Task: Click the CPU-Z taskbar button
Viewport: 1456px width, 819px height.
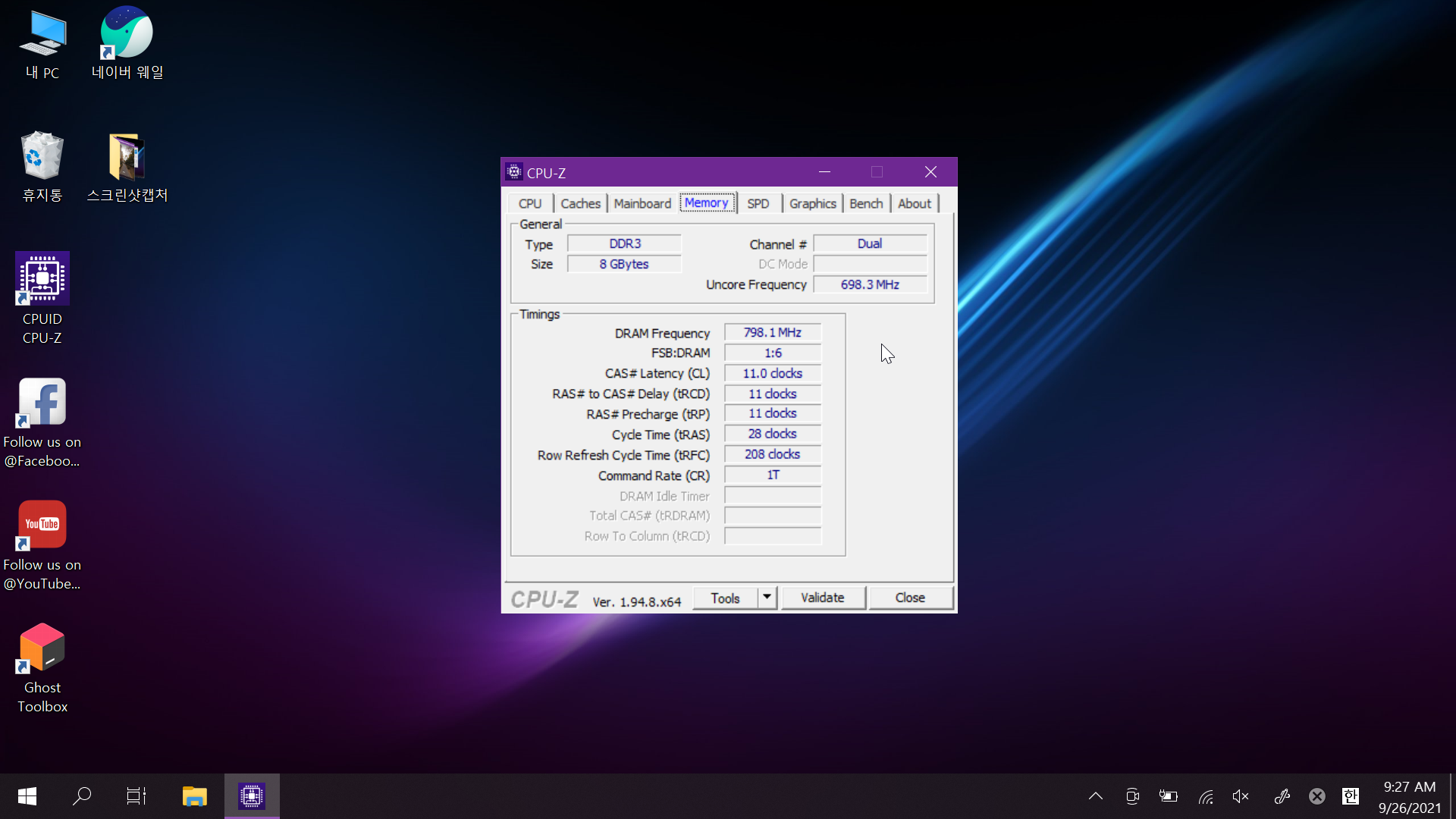Action: click(252, 796)
